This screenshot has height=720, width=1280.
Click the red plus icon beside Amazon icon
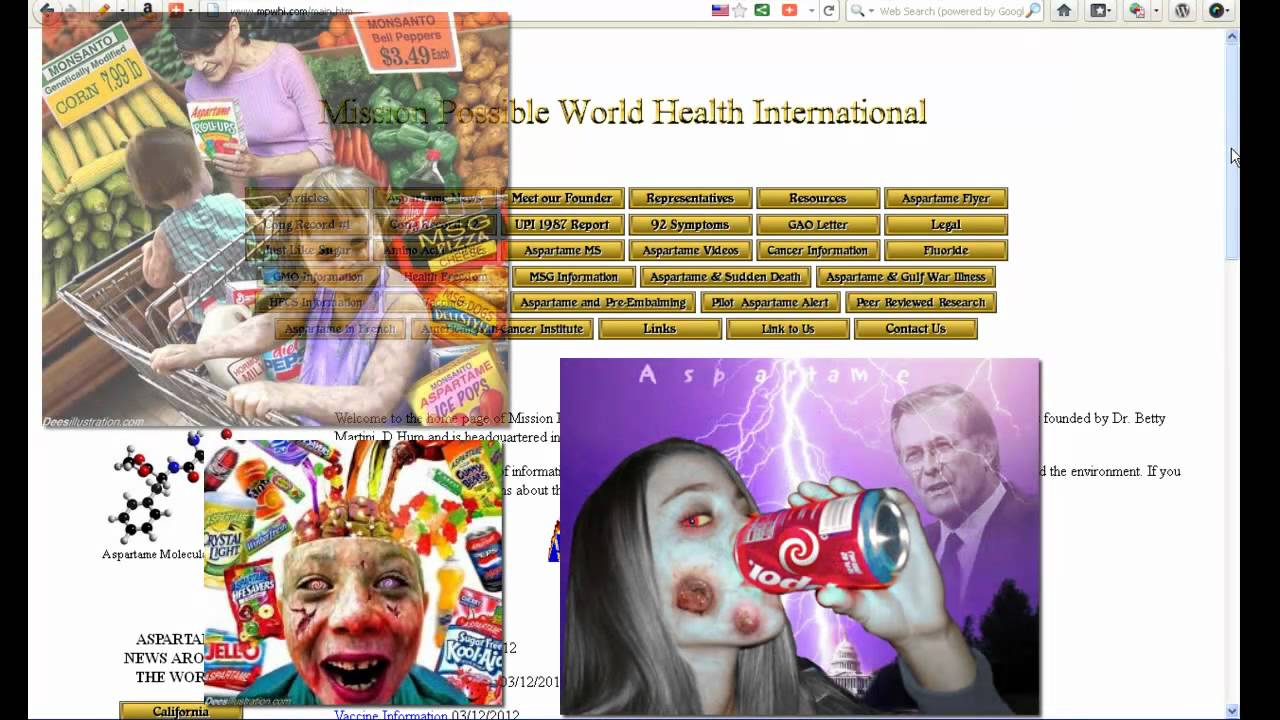point(177,10)
